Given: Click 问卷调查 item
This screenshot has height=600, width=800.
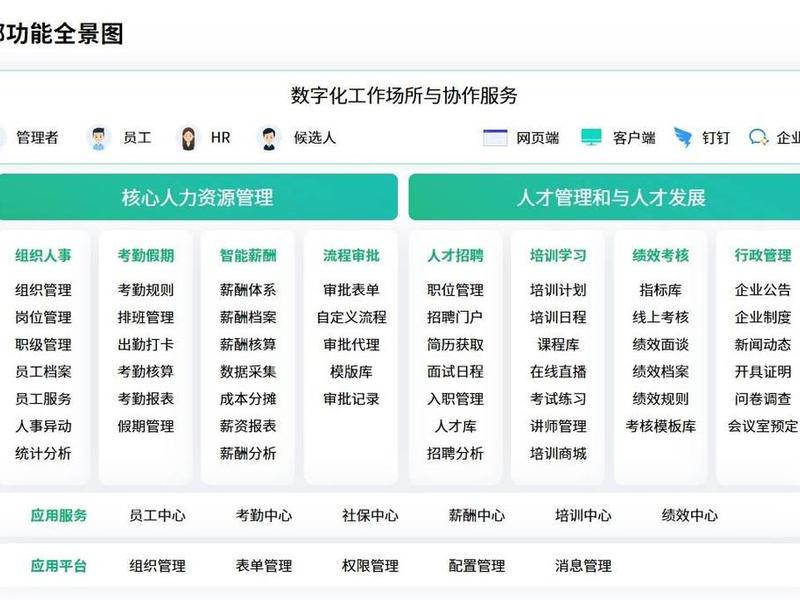Looking at the screenshot, I should tap(763, 399).
